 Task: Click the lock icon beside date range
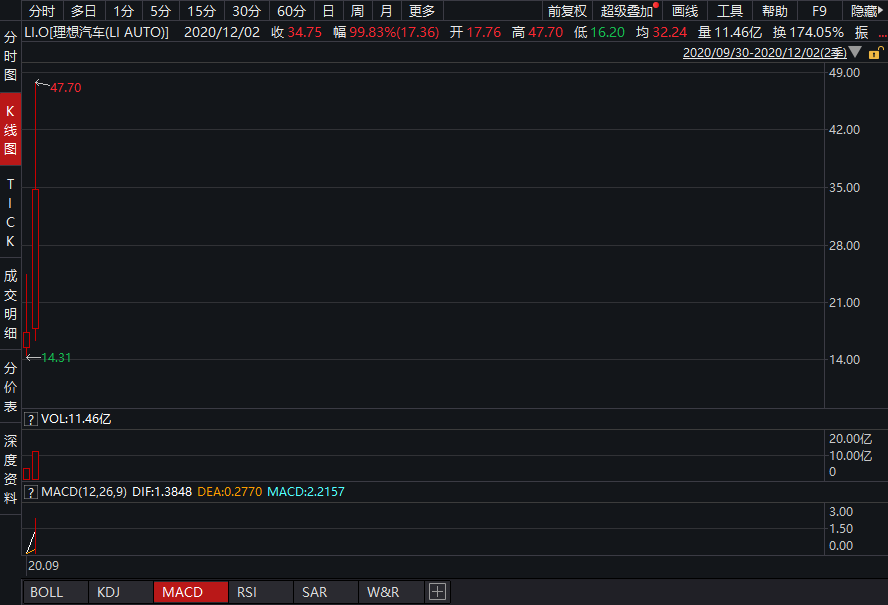coord(875,53)
